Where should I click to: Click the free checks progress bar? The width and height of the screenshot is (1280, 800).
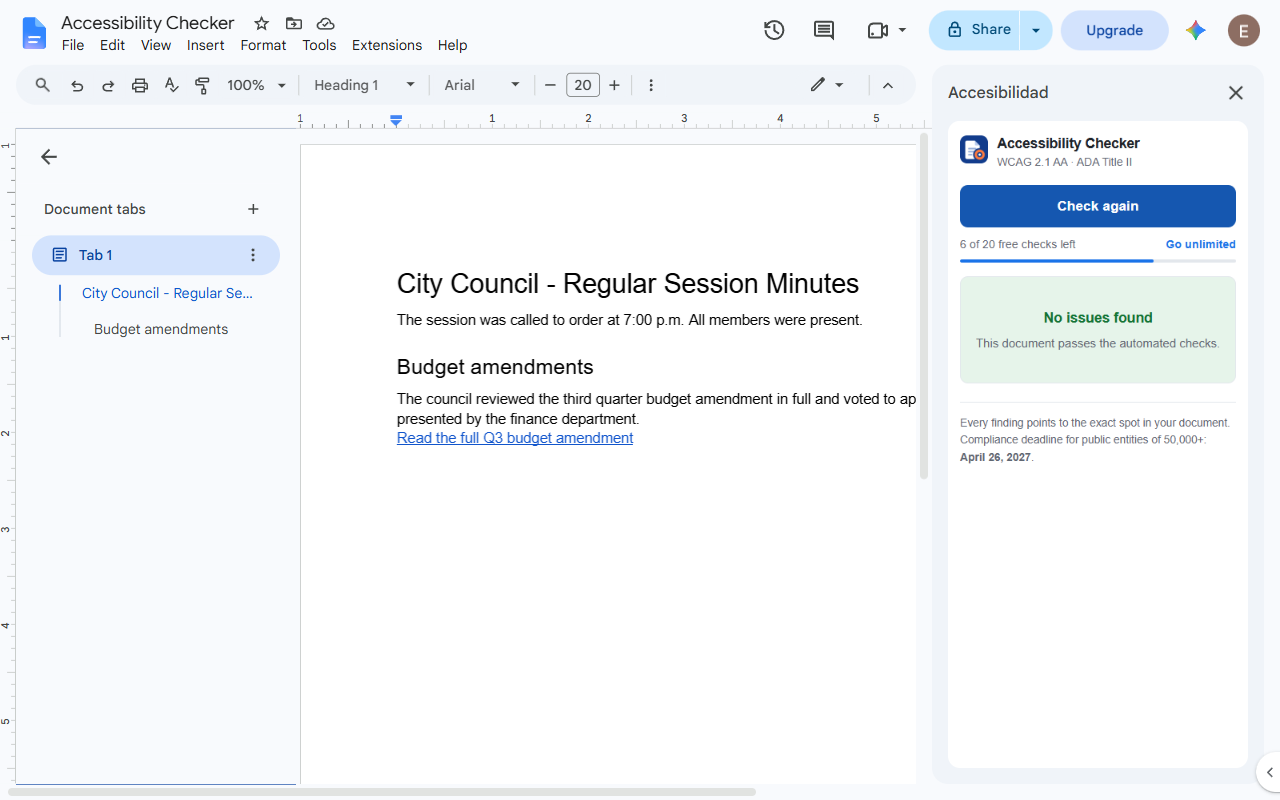pos(1098,260)
